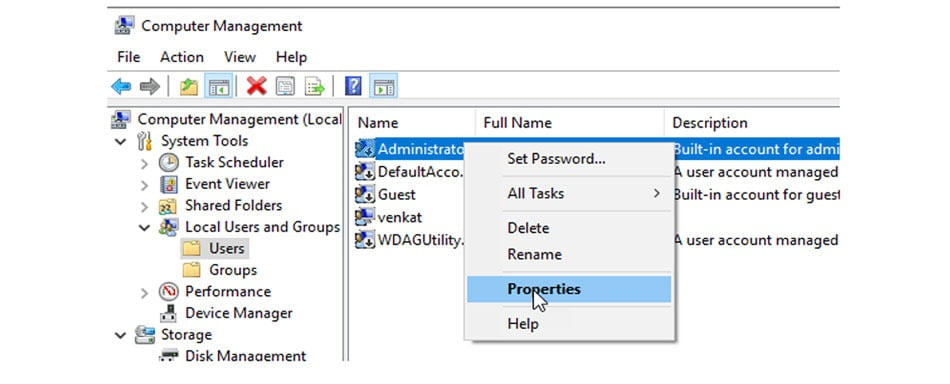Viewport: 950px width, 384px height.
Task: Choose Help from the context menu
Action: click(x=569, y=324)
